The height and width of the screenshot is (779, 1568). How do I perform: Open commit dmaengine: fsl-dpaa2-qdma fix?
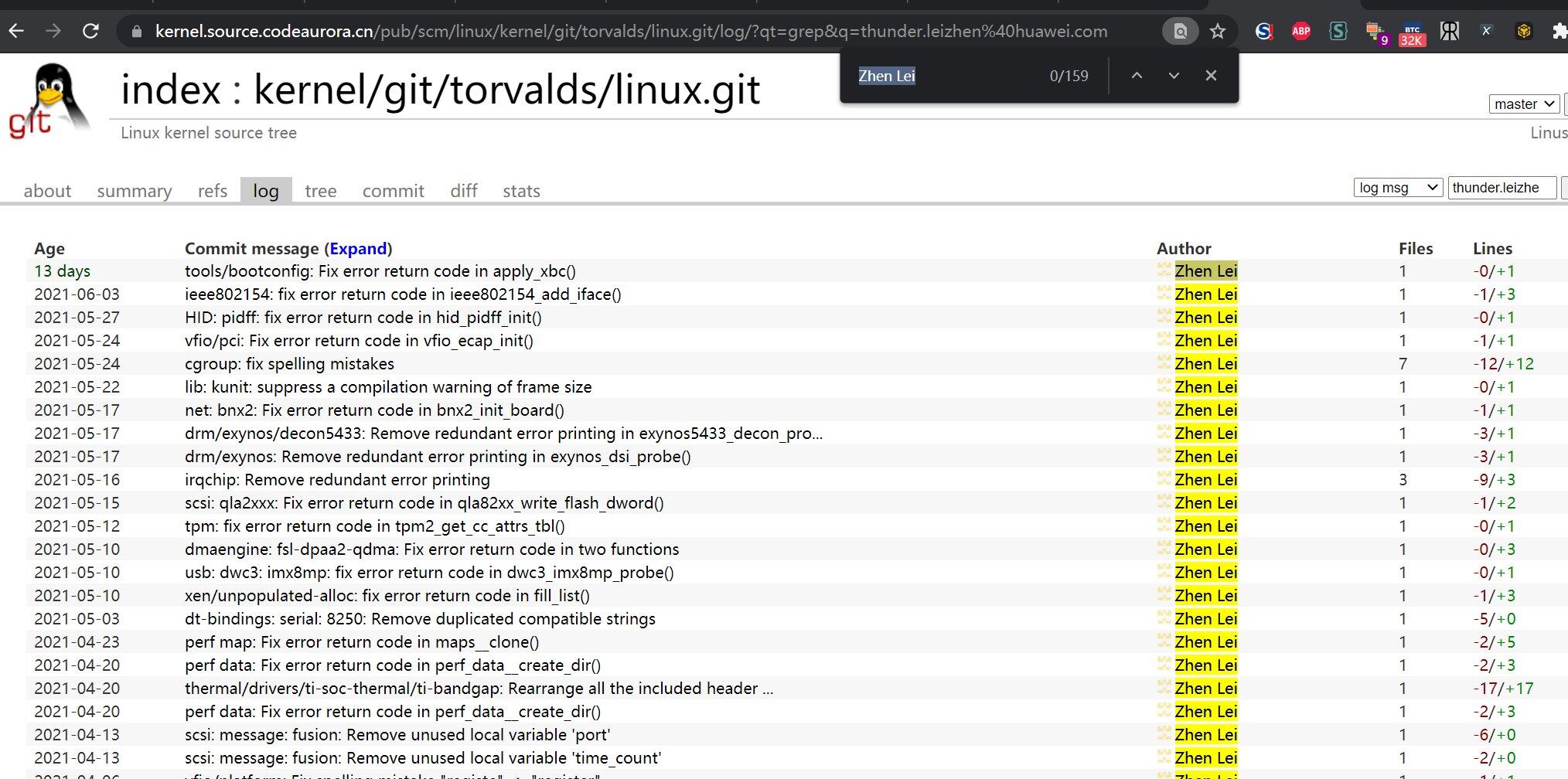tap(431, 549)
